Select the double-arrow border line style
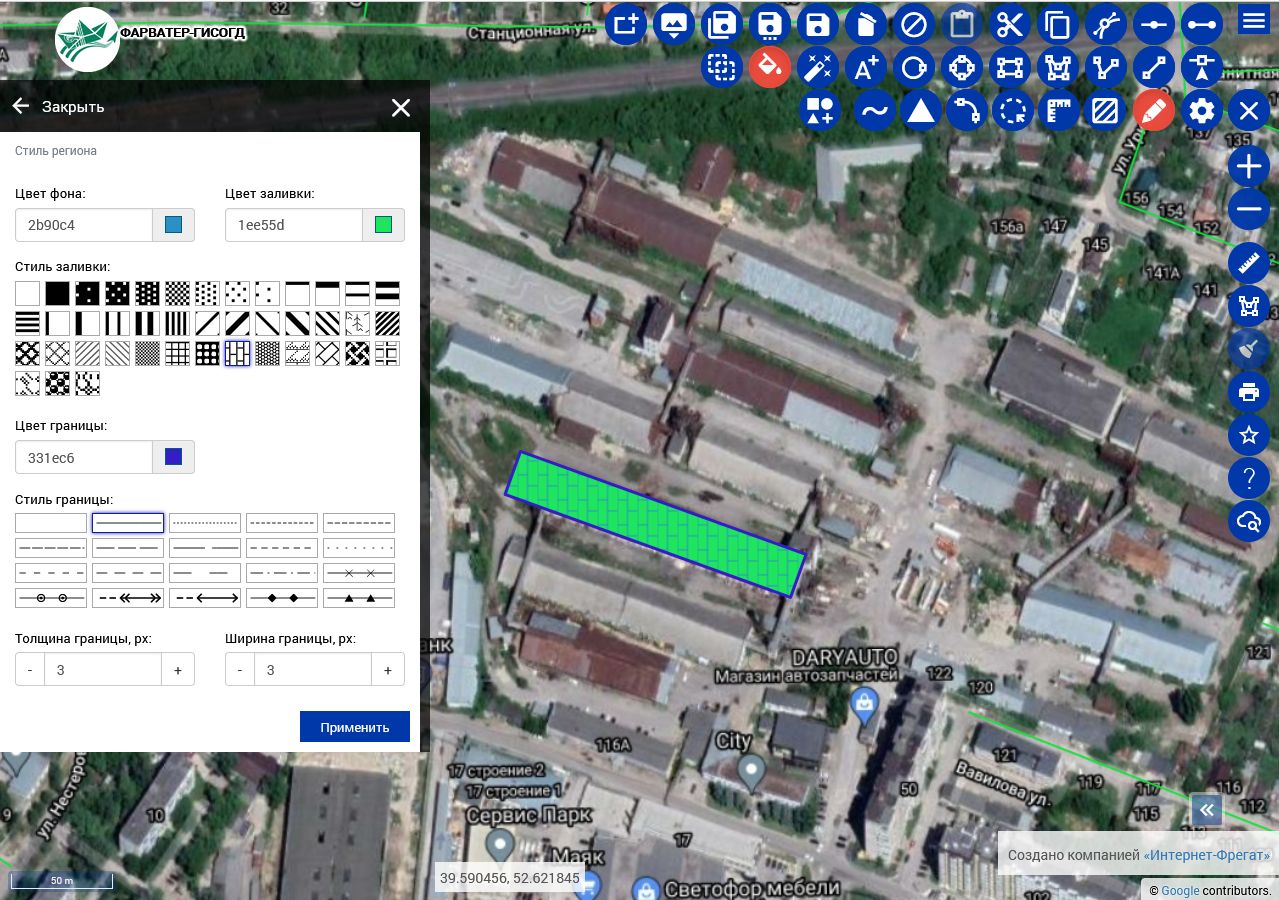This screenshot has width=1279, height=900. coord(128,598)
